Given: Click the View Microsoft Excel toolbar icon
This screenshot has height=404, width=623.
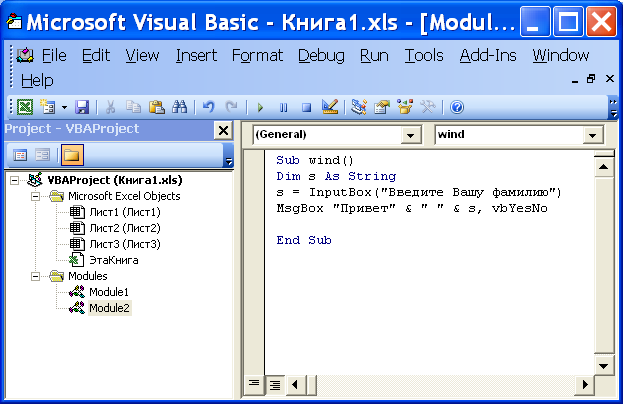Looking at the screenshot, I should point(25,107).
